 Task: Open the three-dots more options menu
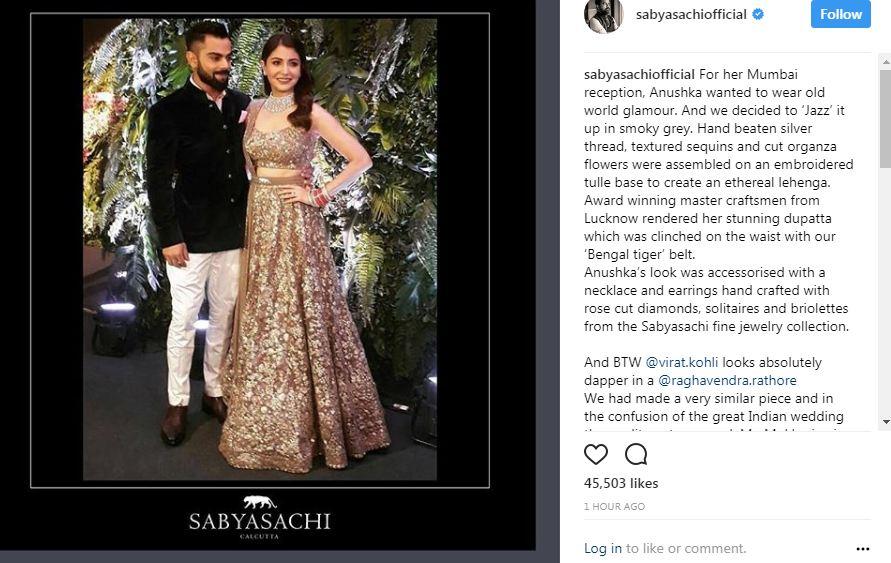pyautogui.click(x=863, y=549)
